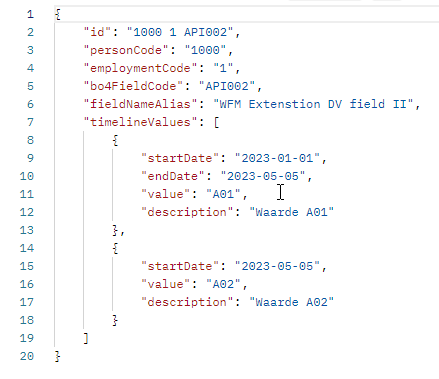This screenshot has height=379, width=439.
Task: Click the text "Waarde A01"
Action: click(292, 212)
